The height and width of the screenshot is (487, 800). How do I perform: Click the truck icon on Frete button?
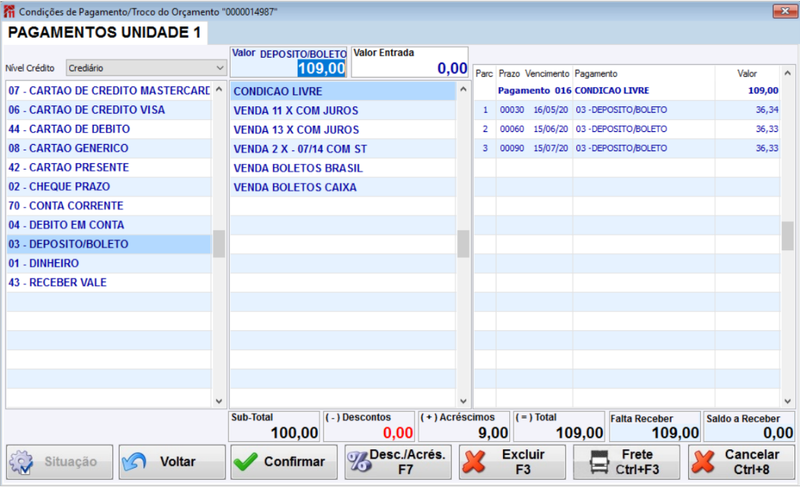[599, 462]
